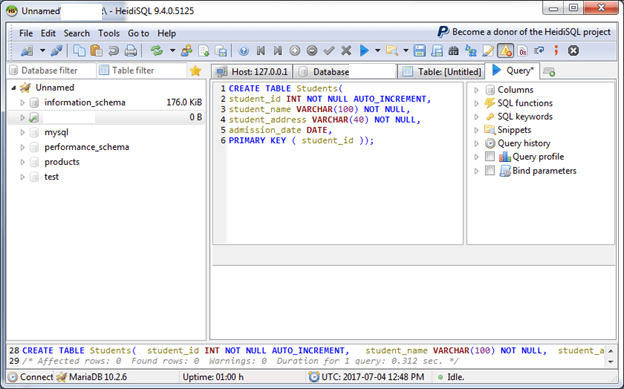Viewport: 624px width, 389px height.
Task: Click the Delete row minus icon
Action: click(312, 51)
